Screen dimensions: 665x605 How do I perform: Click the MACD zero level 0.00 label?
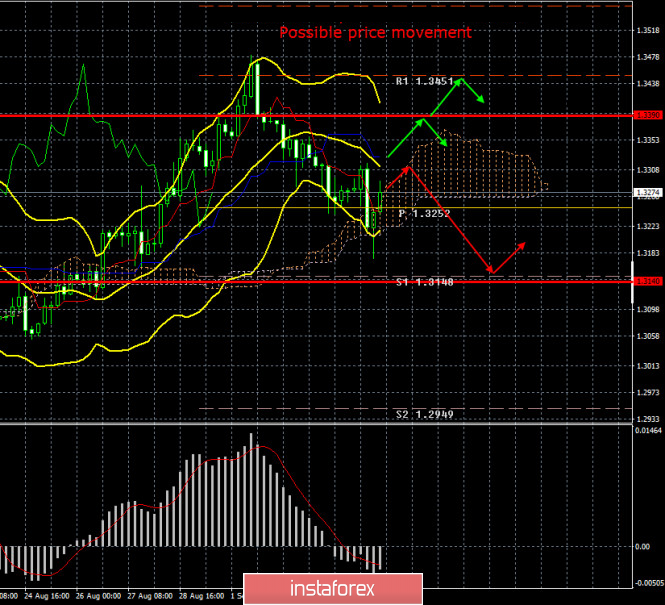tap(643, 547)
